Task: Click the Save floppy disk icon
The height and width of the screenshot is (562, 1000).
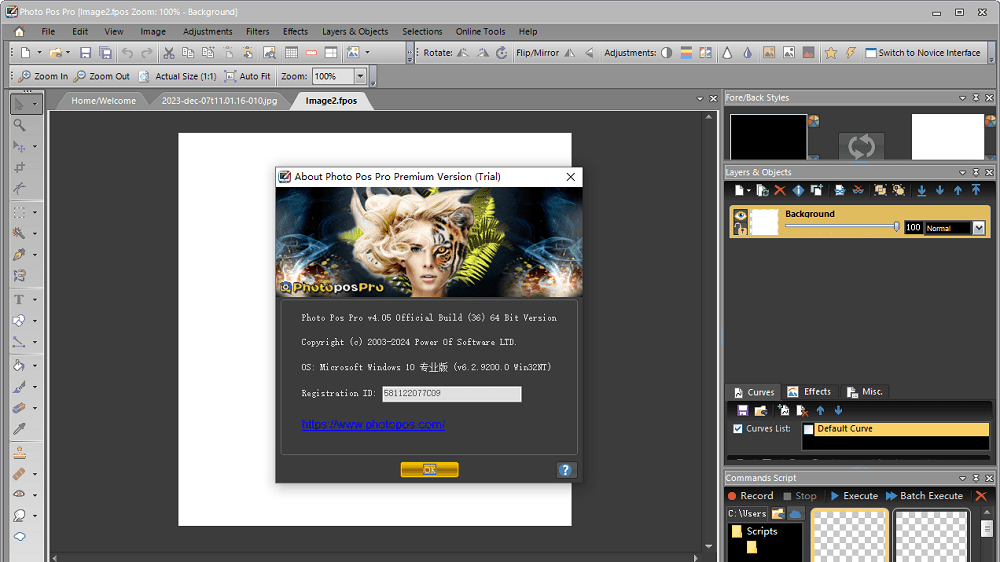Action: tap(85, 53)
